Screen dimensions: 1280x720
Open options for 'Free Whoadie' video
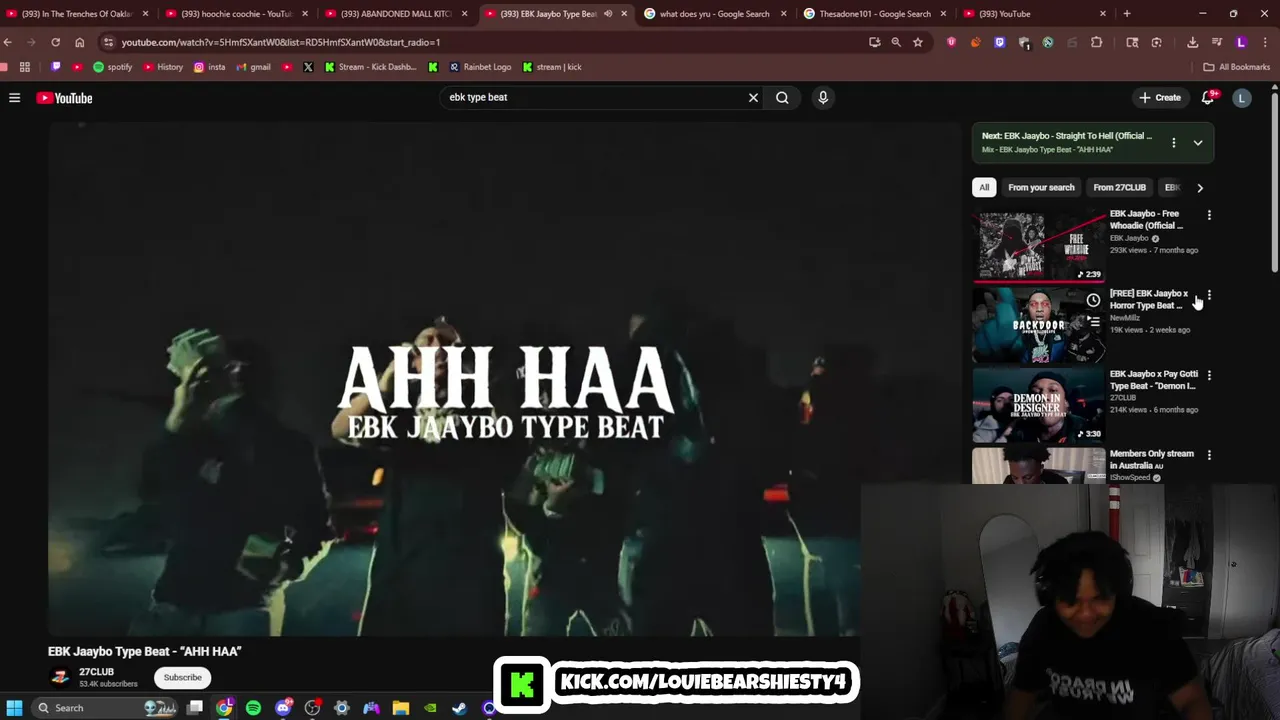(x=1209, y=215)
